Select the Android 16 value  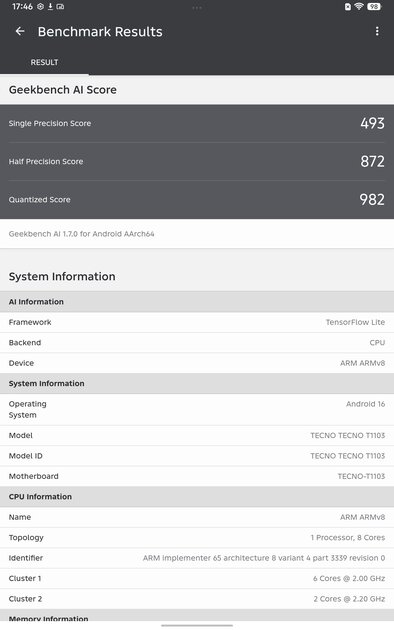(365, 404)
